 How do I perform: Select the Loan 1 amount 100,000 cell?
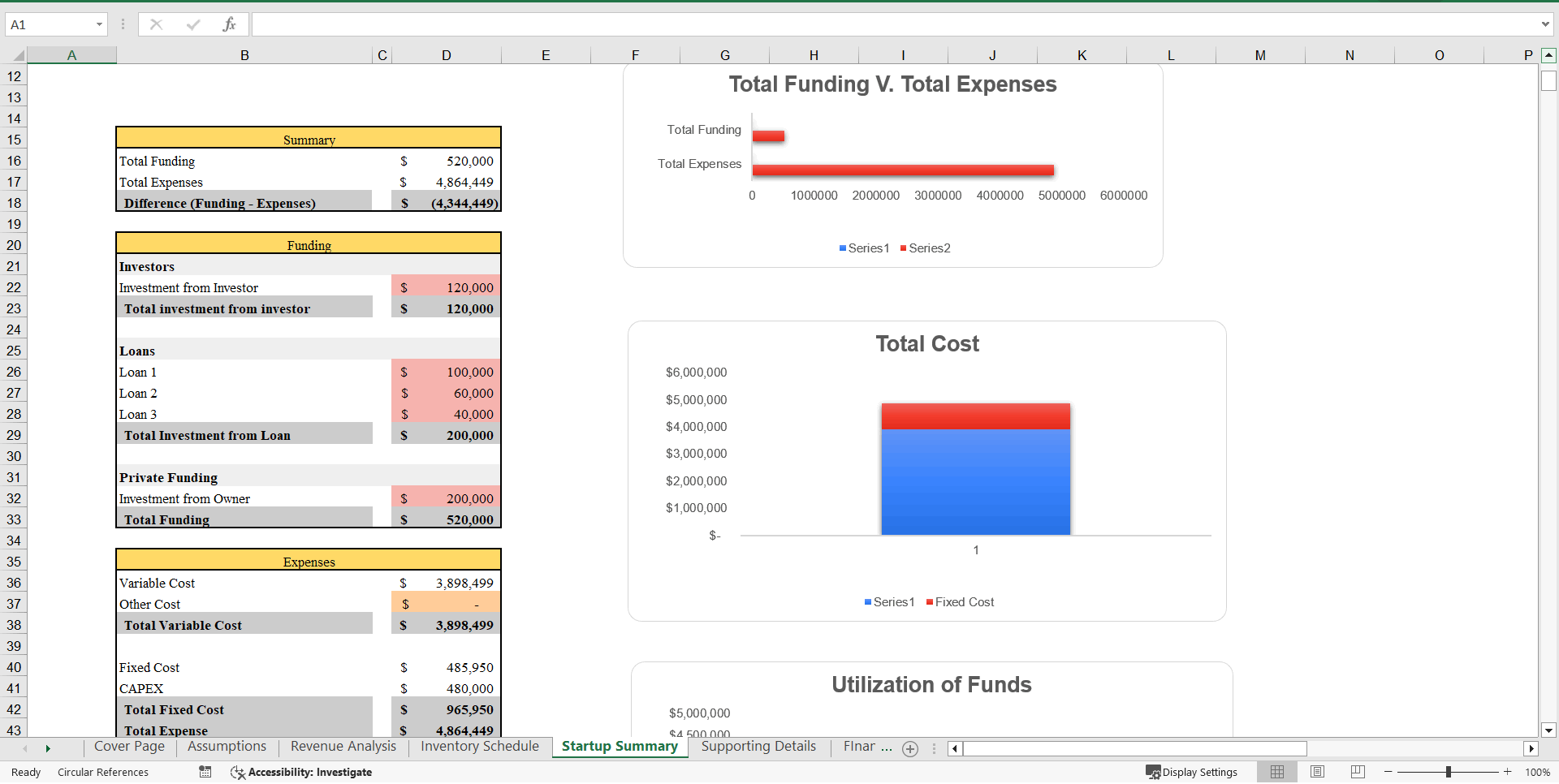tap(446, 372)
